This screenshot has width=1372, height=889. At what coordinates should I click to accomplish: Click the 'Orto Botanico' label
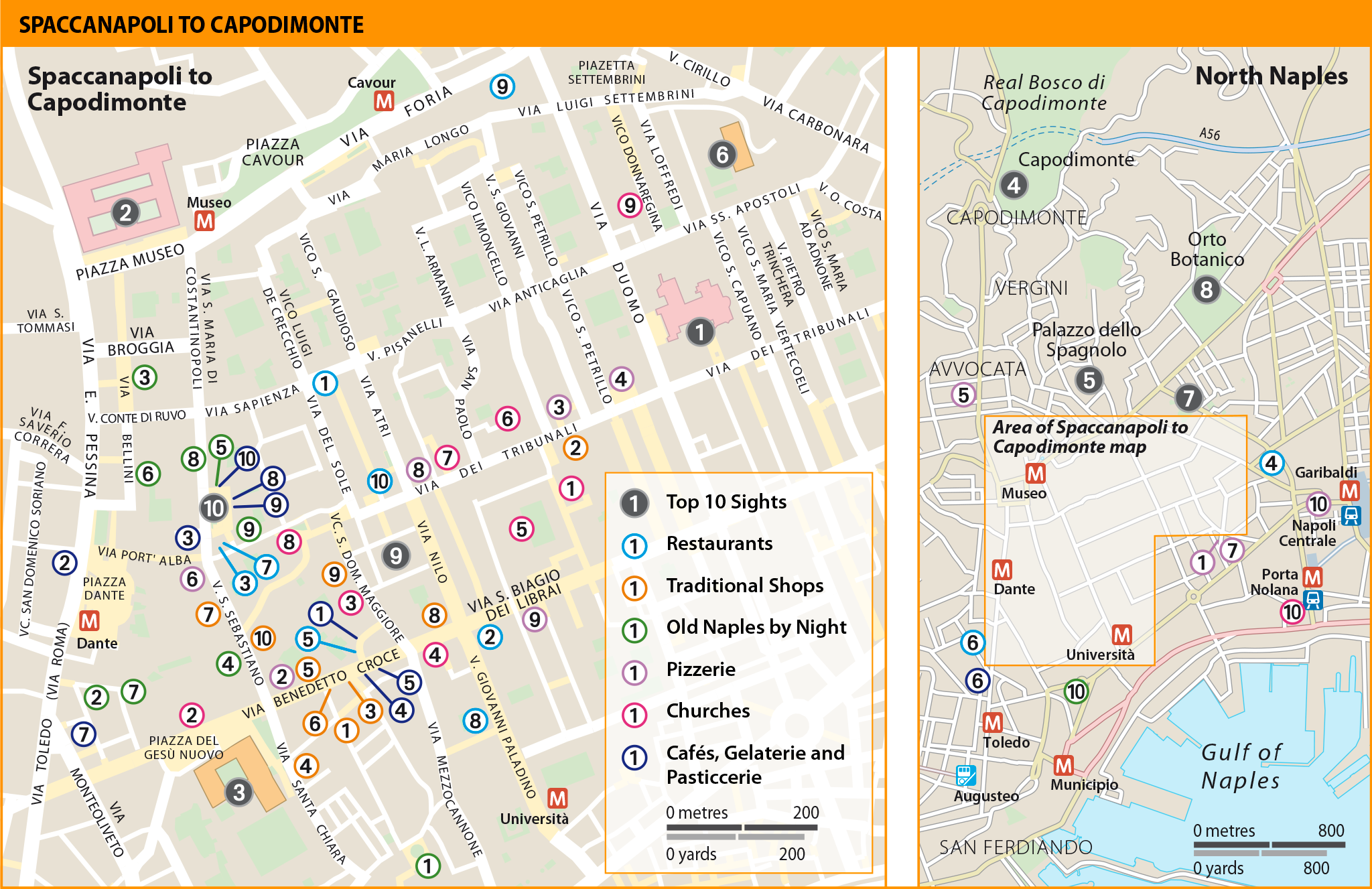pyautogui.click(x=1207, y=249)
